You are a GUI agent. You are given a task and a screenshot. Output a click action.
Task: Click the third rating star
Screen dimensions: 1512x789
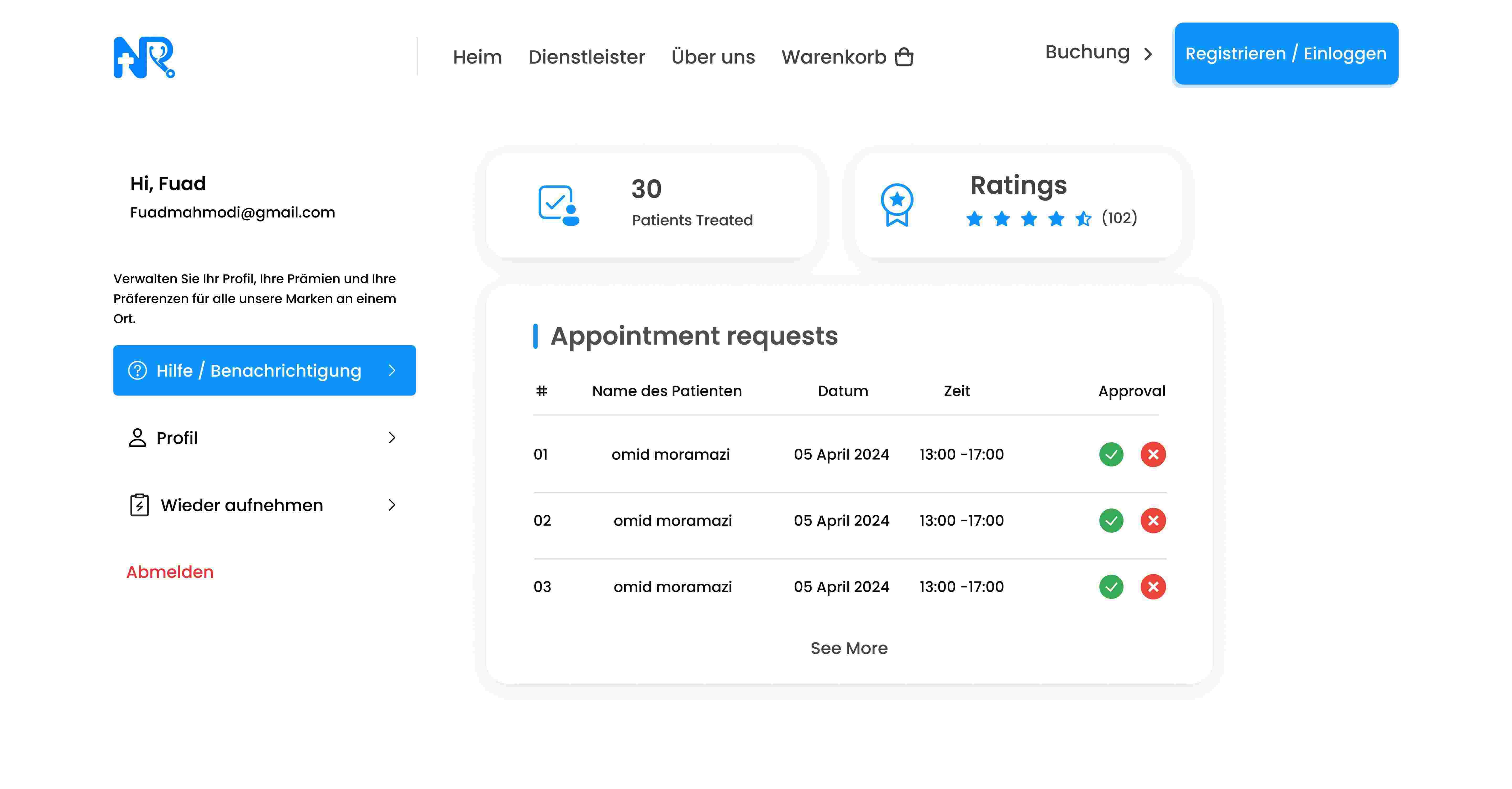click(1029, 219)
